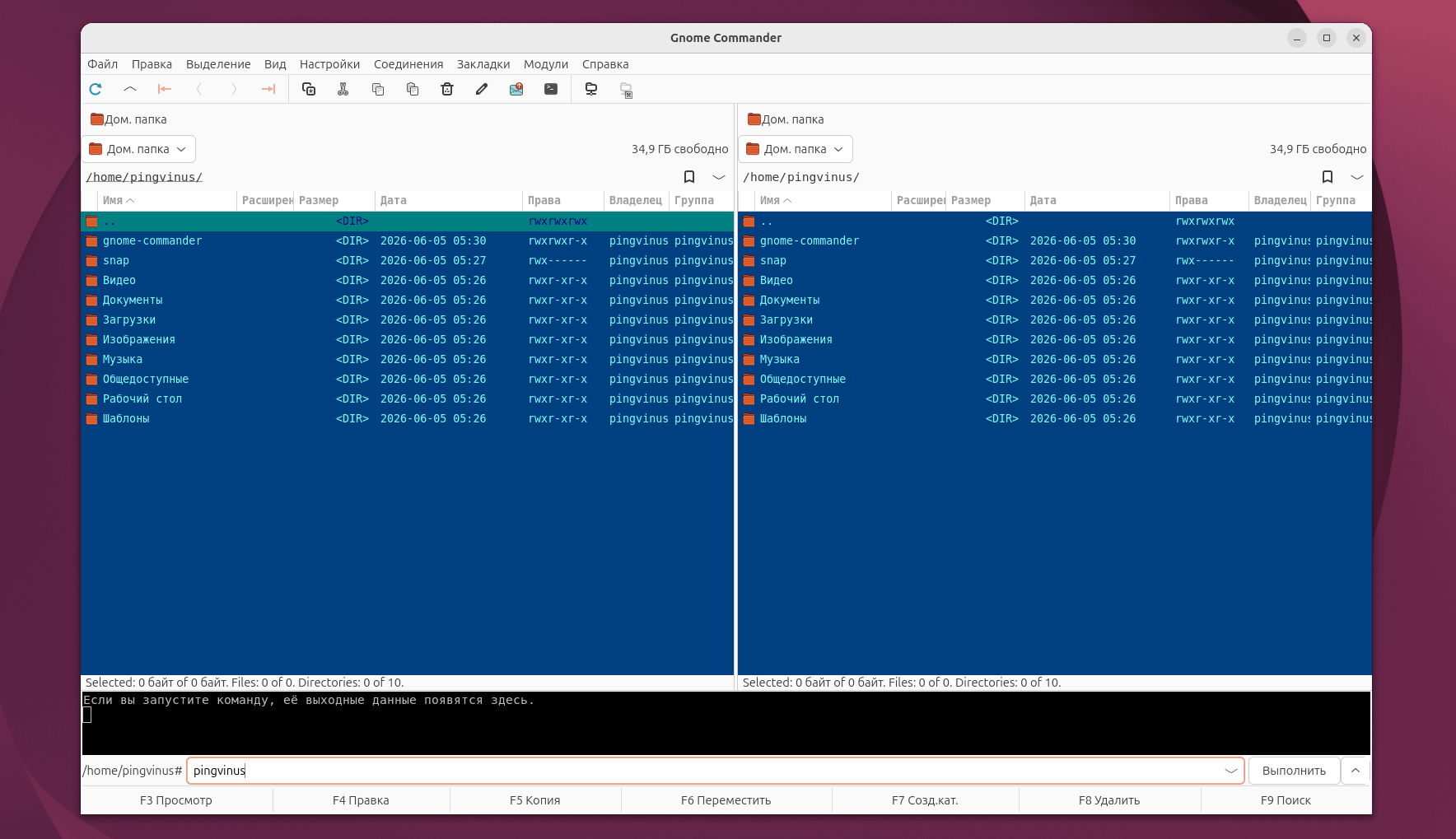1456x839 pixels.
Task: Click the right panel path /home/pingvinus/
Action: point(801,177)
